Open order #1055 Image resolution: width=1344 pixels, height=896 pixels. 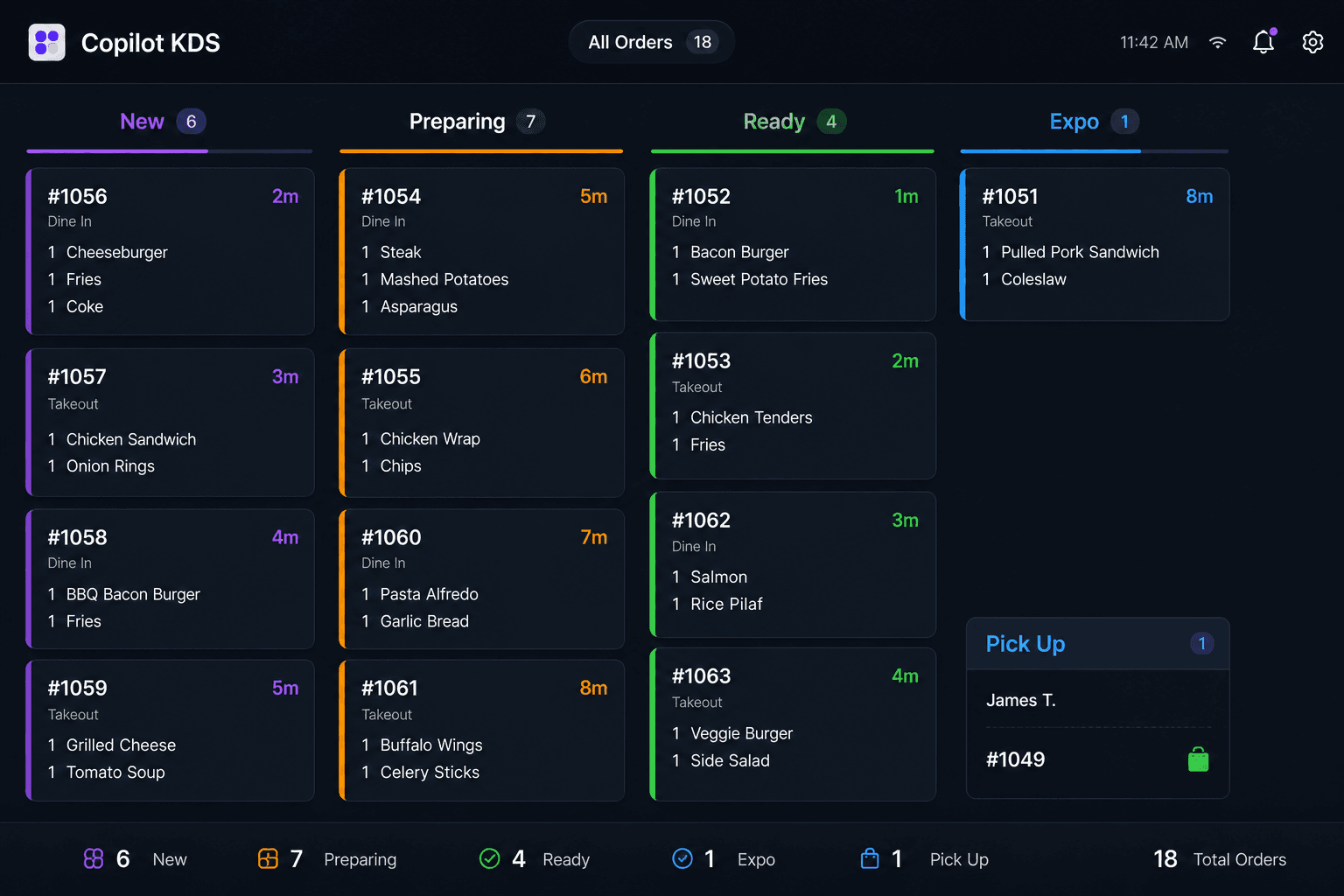point(481,423)
